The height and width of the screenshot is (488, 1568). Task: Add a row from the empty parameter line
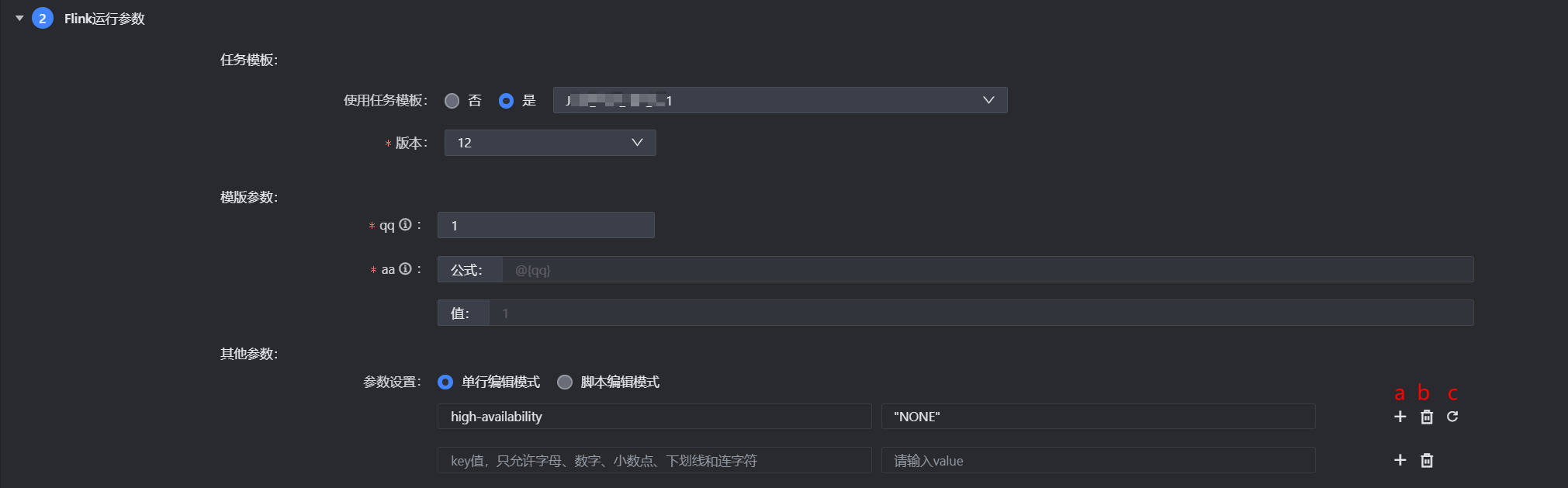(x=1400, y=460)
